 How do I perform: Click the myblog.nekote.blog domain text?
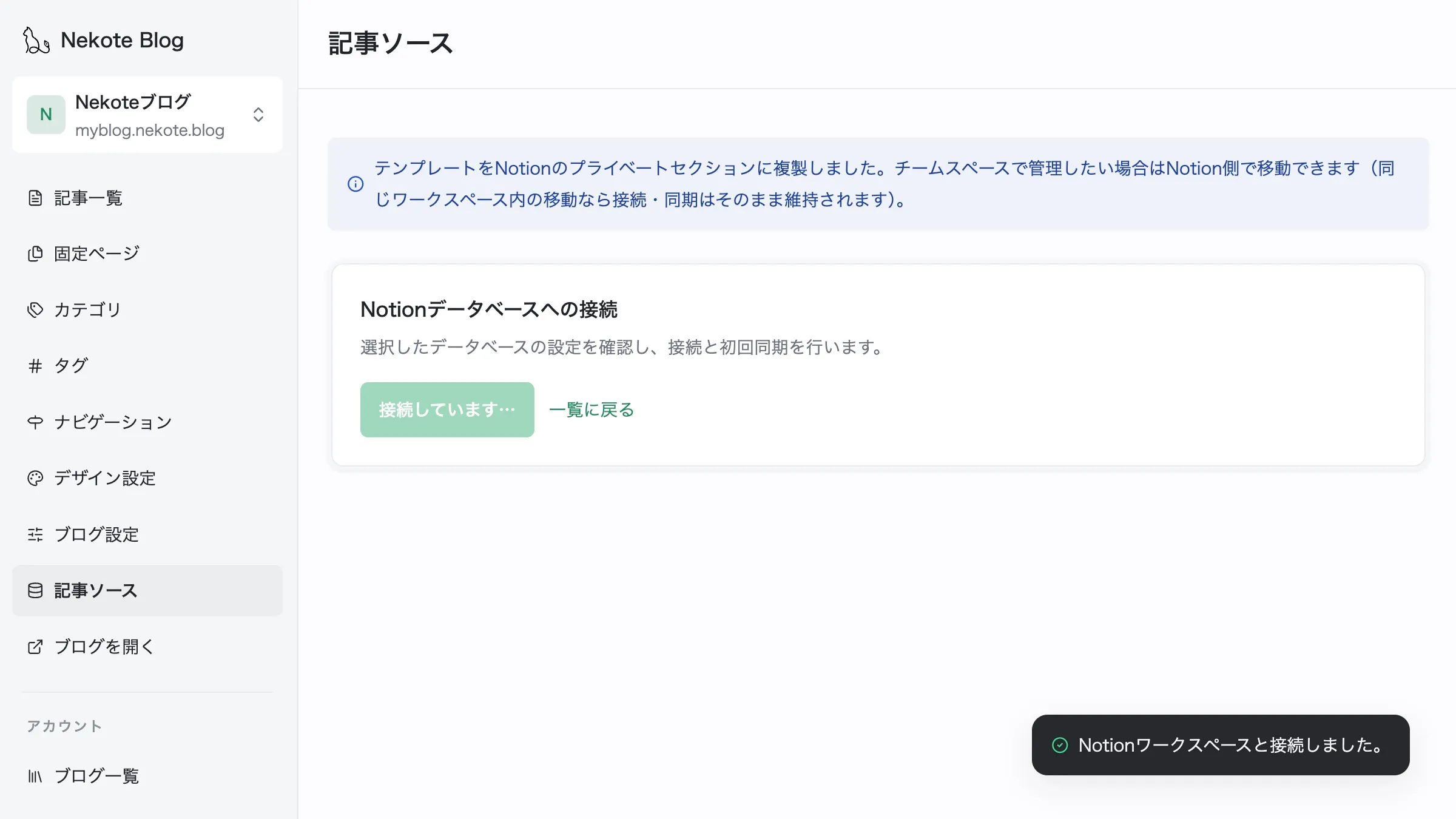[150, 130]
